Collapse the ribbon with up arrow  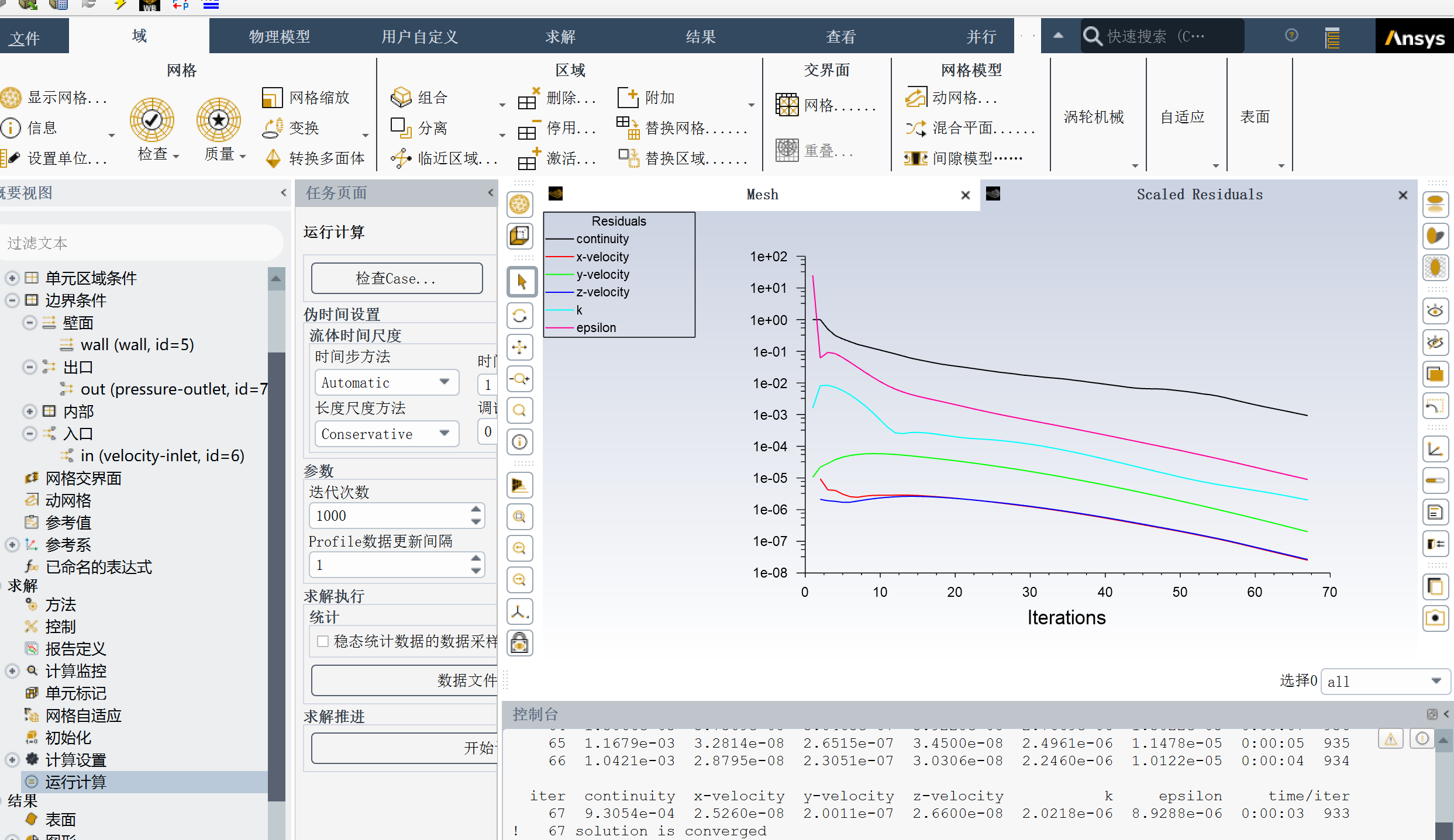[x=1058, y=36]
